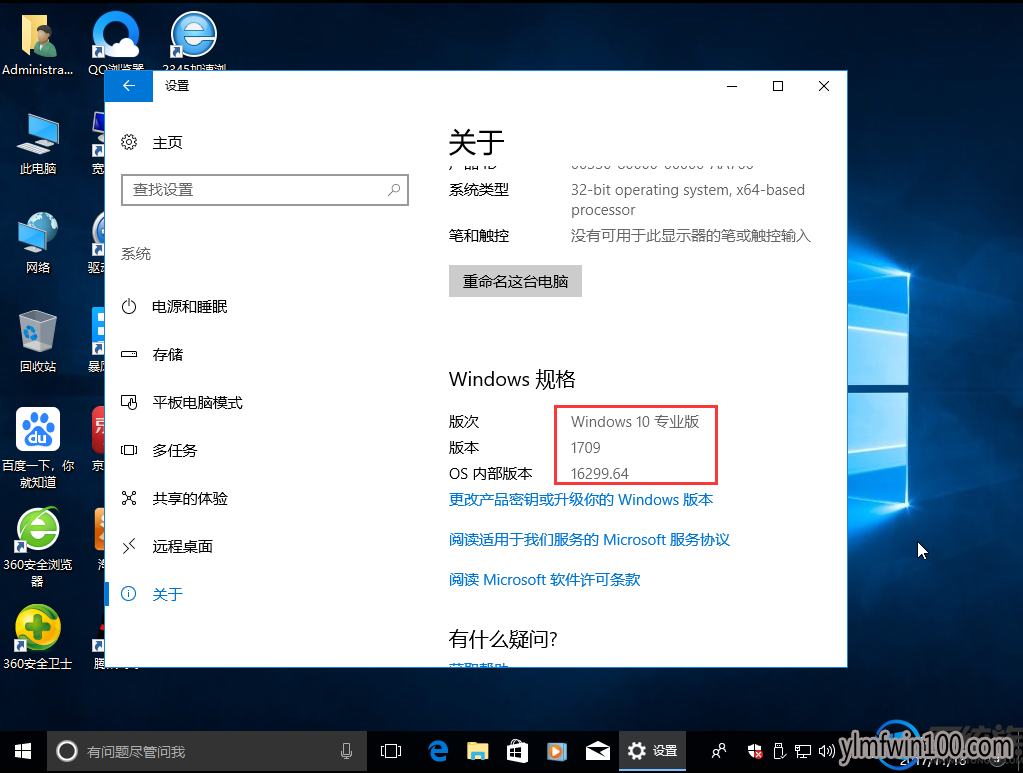
Task: Click the share icon beside 共享的体验
Action: pos(129,498)
